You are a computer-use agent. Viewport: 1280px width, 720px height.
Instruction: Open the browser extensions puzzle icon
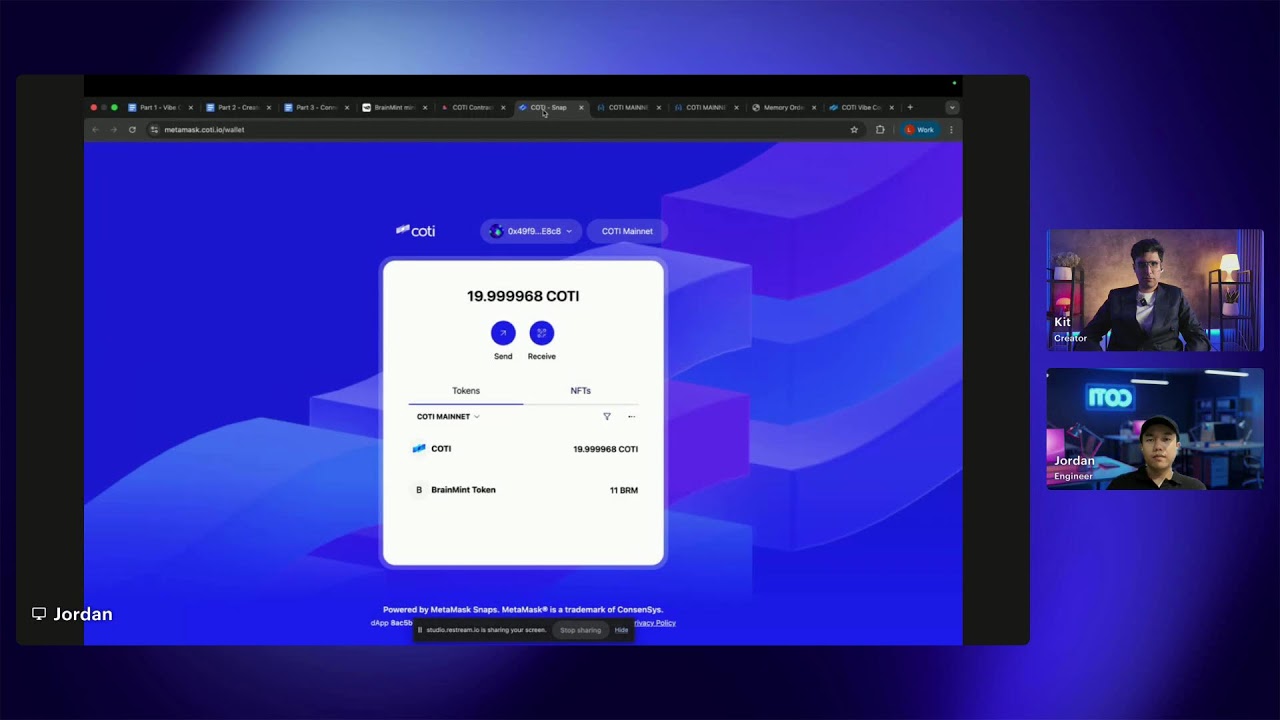click(880, 130)
